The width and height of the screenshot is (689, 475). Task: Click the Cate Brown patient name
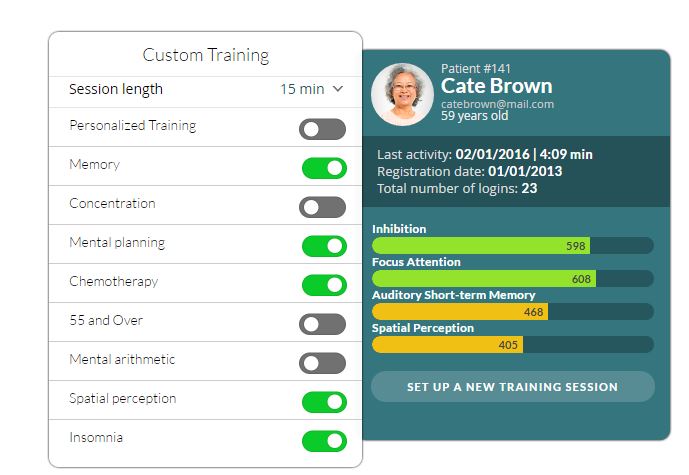click(496, 86)
